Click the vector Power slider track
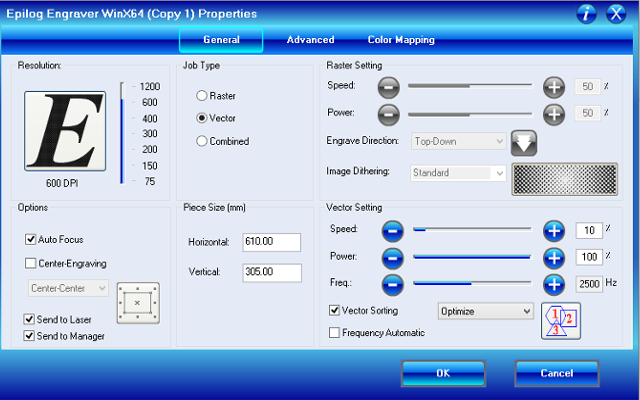Screen dimensions: 640x400 click(x=472, y=257)
